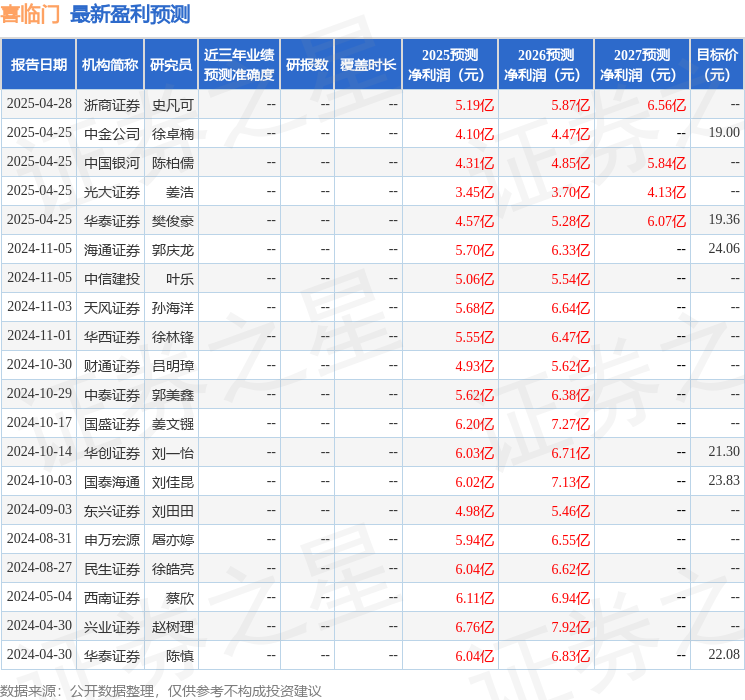Image resolution: width=745 pixels, height=700 pixels.
Task: Select analyst 刘佳昆
Action: coord(173,482)
